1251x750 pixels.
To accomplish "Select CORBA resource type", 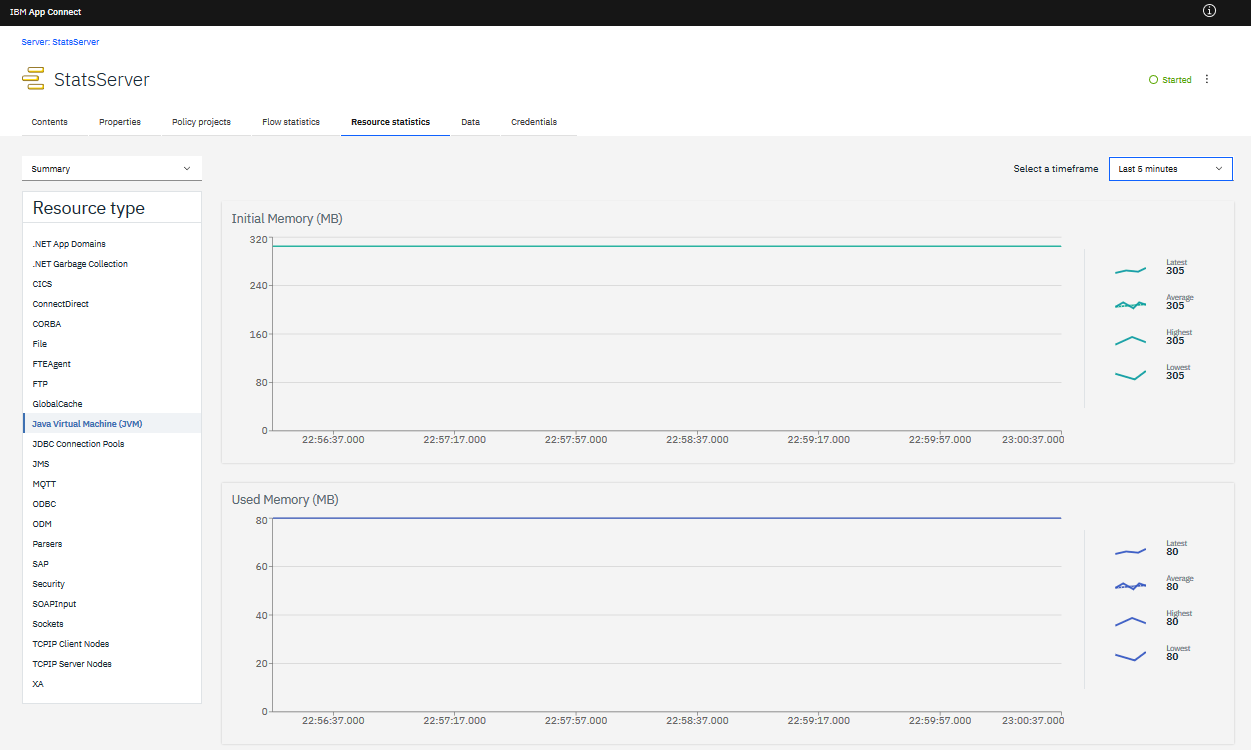I will [112, 324].
